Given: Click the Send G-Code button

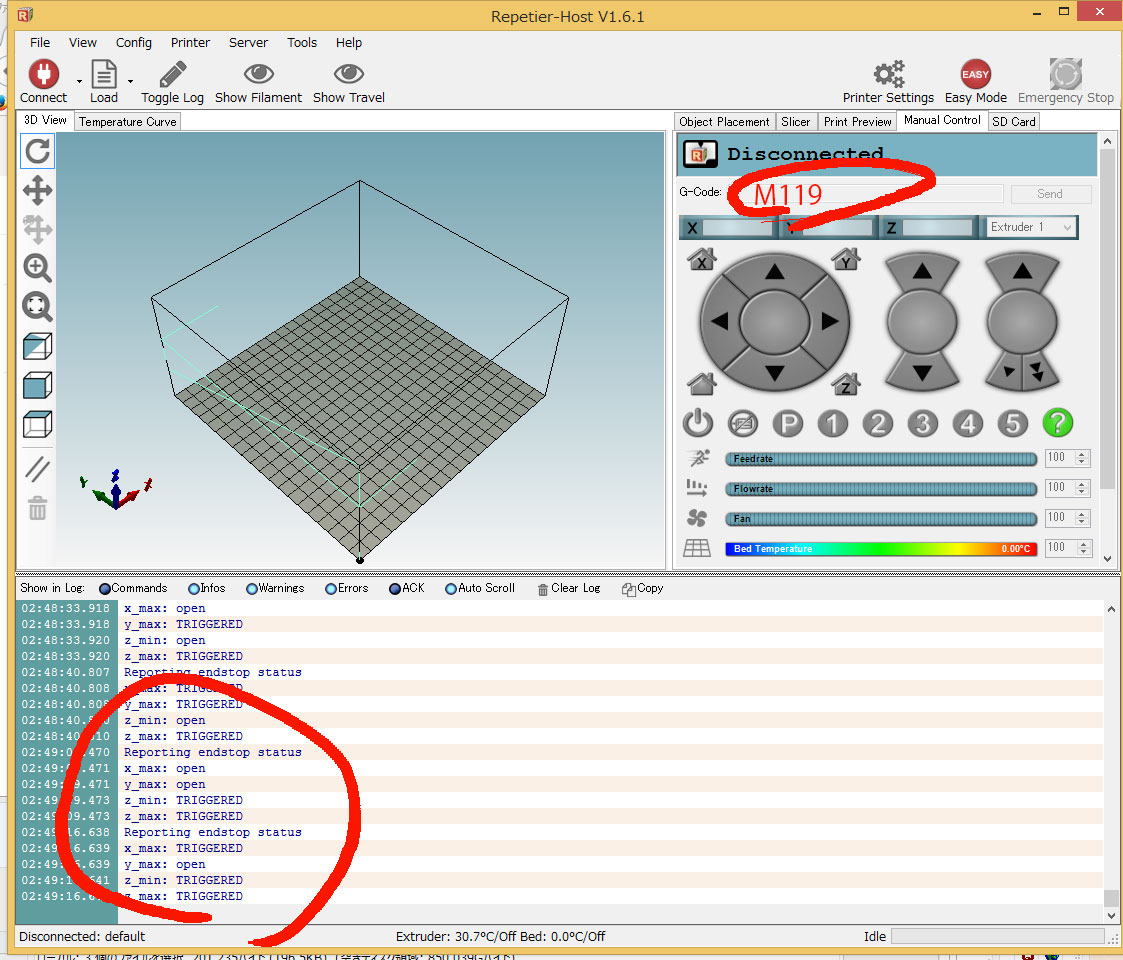Looking at the screenshot, I should coord(1051,194).
